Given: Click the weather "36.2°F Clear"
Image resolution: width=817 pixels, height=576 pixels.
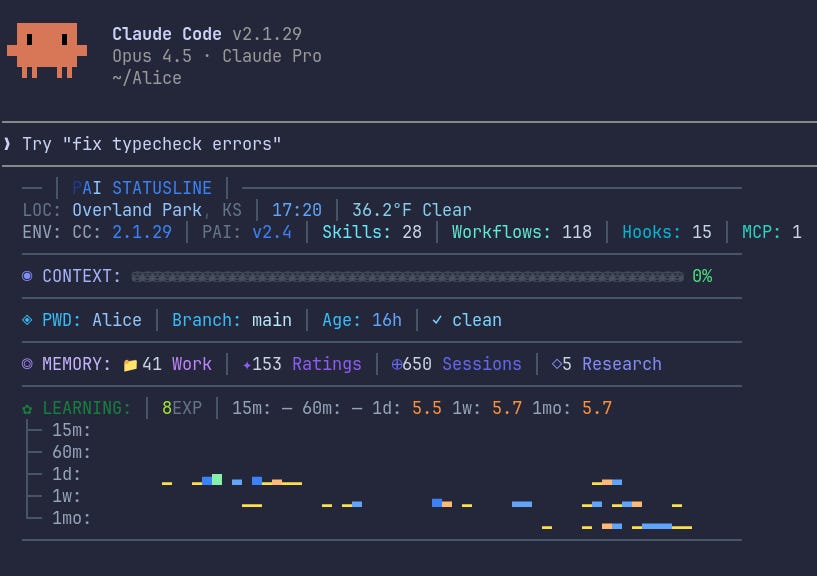Looking at the screenshot, I should (412, 210).
